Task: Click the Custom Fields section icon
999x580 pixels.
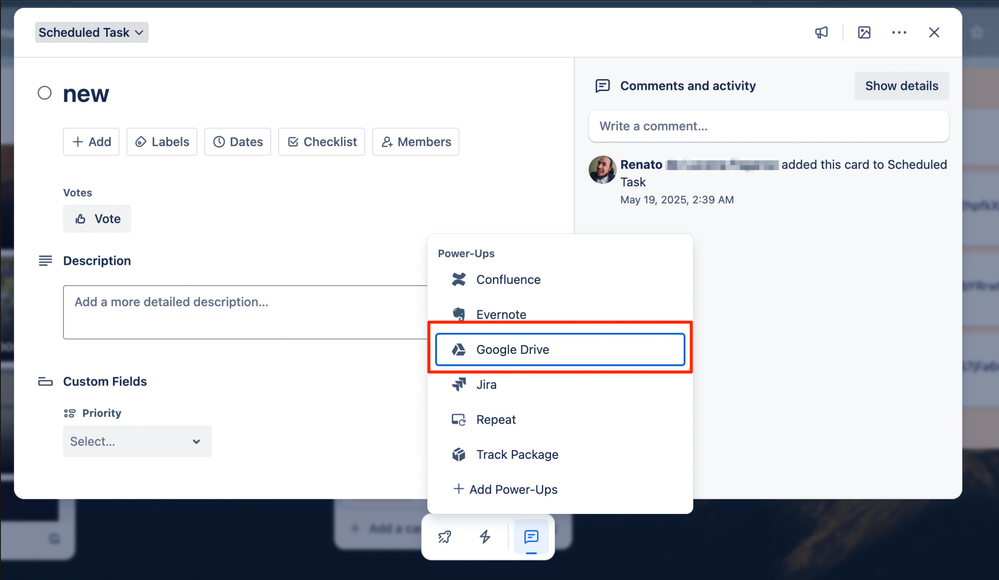Action: click(x=45, y=382)
